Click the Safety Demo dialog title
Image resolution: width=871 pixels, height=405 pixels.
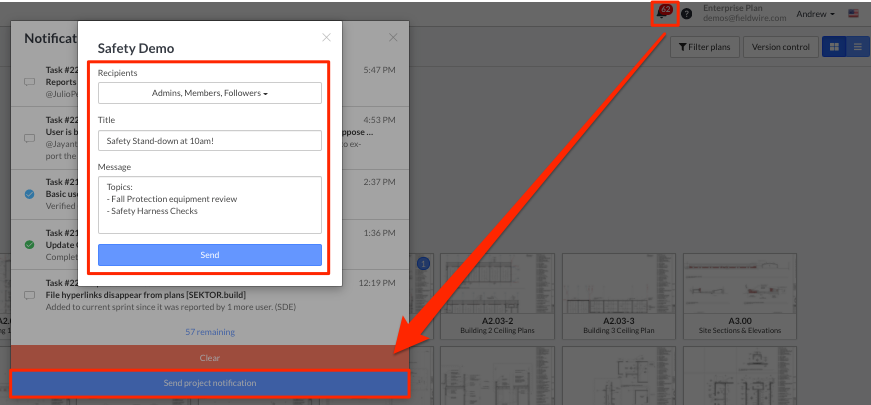pyautogui.click(x=136, y=48)
